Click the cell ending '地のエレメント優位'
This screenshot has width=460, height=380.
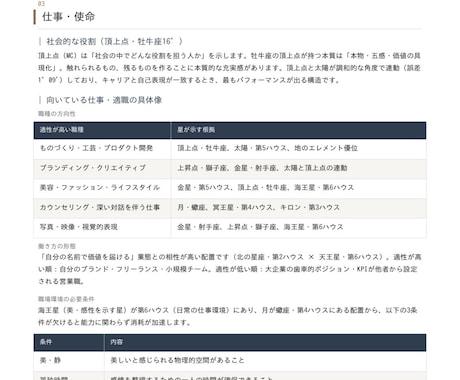(x=298, y=148)
